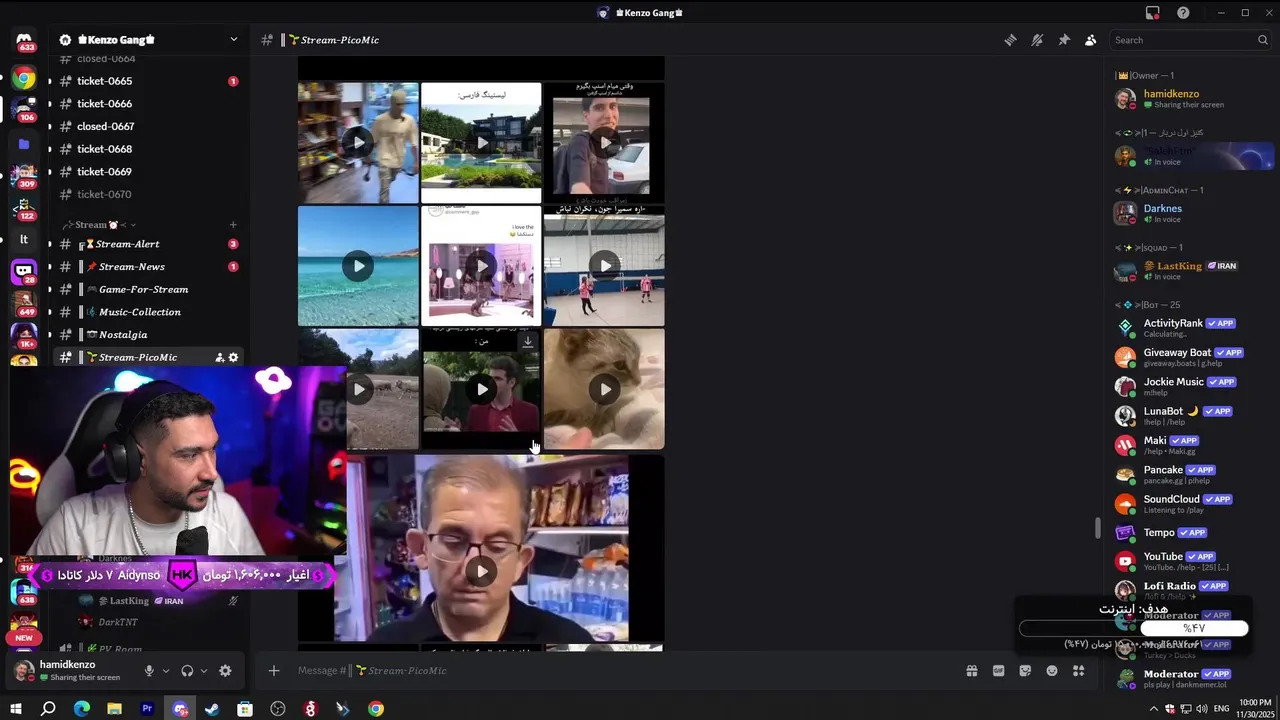
Task: Mute the microphone
Action: click(x=149, y=671)
